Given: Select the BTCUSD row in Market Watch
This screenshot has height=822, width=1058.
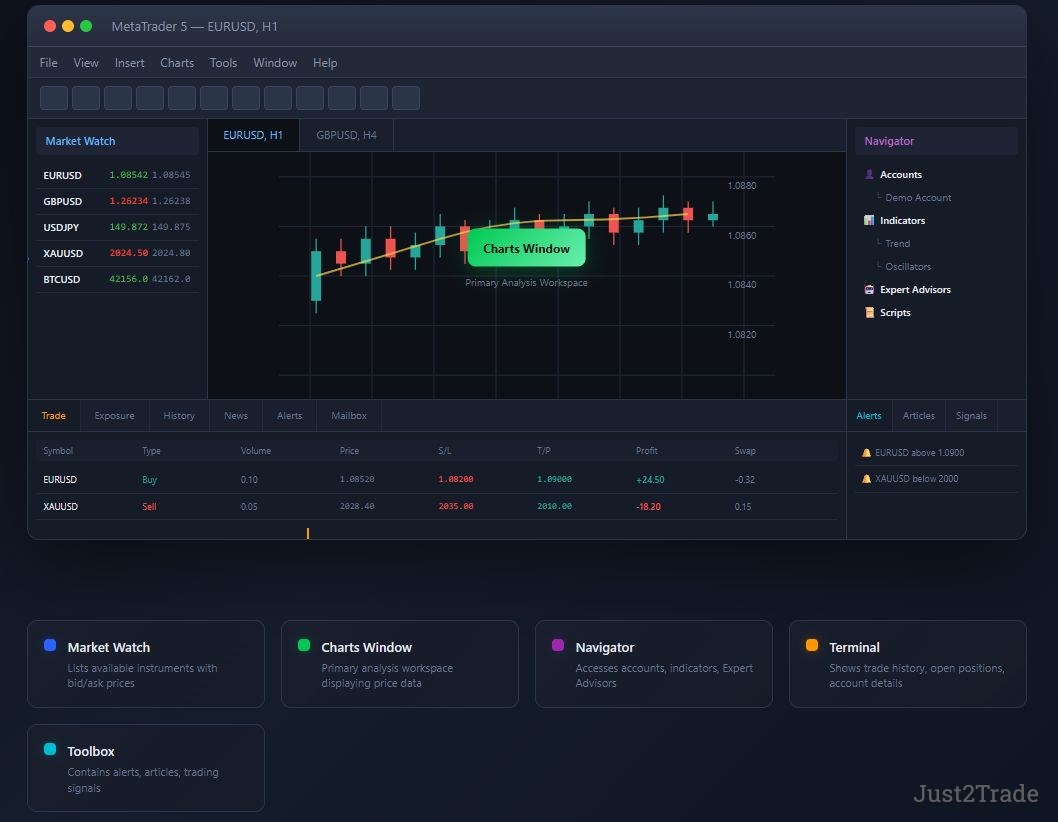Looking at the screenshot, I should tap(117, 280).
